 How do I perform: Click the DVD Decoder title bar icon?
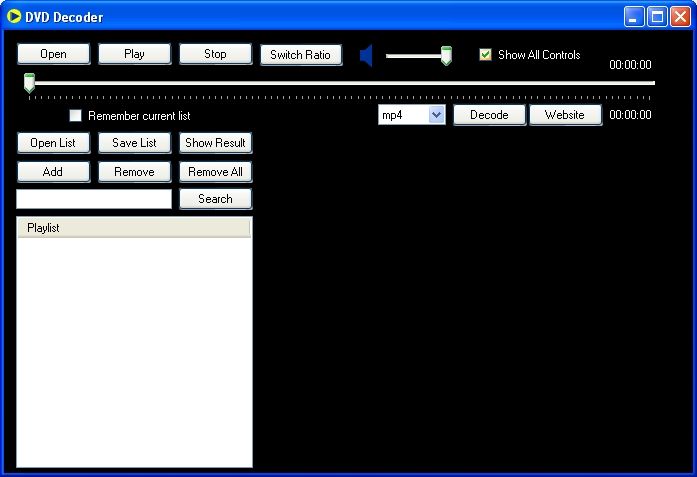14,16
